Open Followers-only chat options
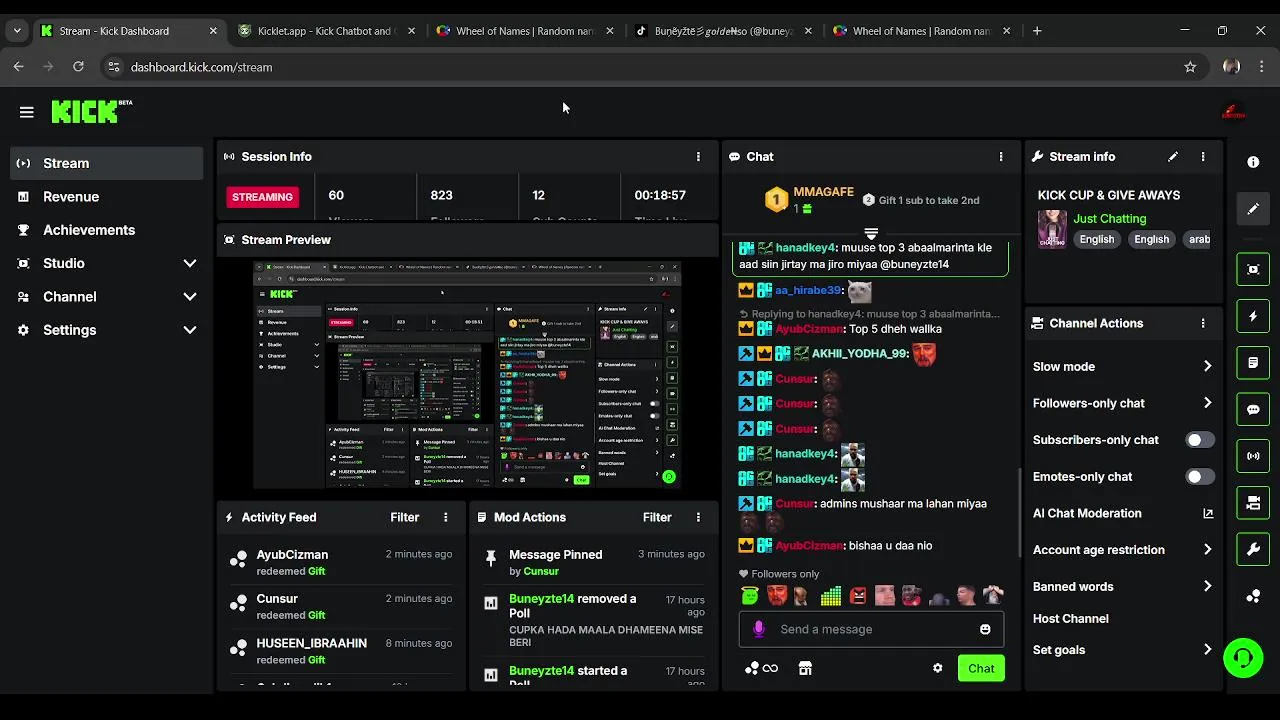Screen dimensions: 1280x720 (x=1123, y=403)
